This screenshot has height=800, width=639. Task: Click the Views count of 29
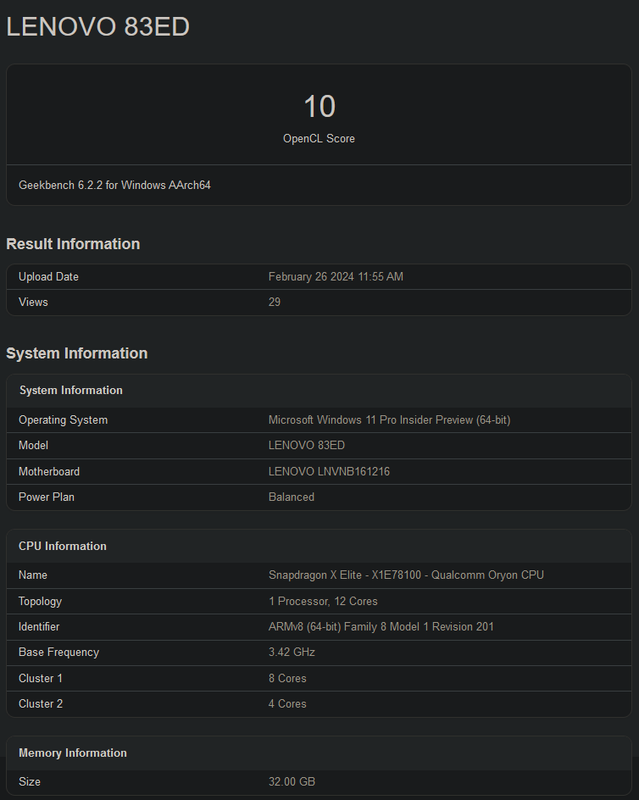tap(275, 302)
